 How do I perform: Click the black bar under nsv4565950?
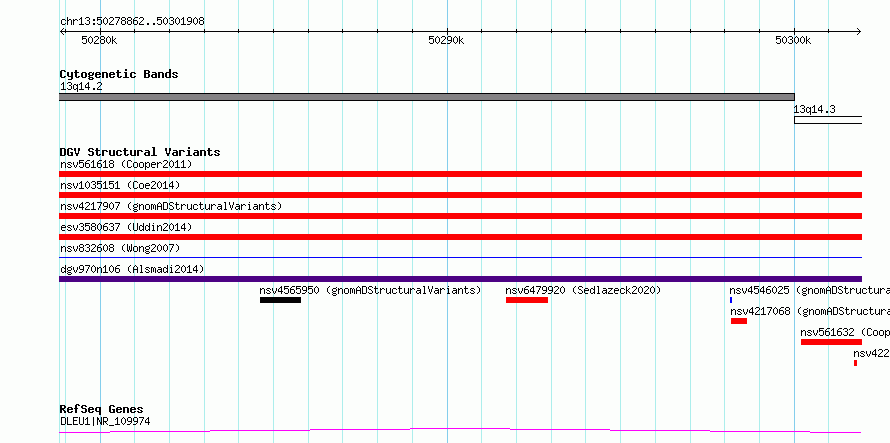click(x=280, y=300)
